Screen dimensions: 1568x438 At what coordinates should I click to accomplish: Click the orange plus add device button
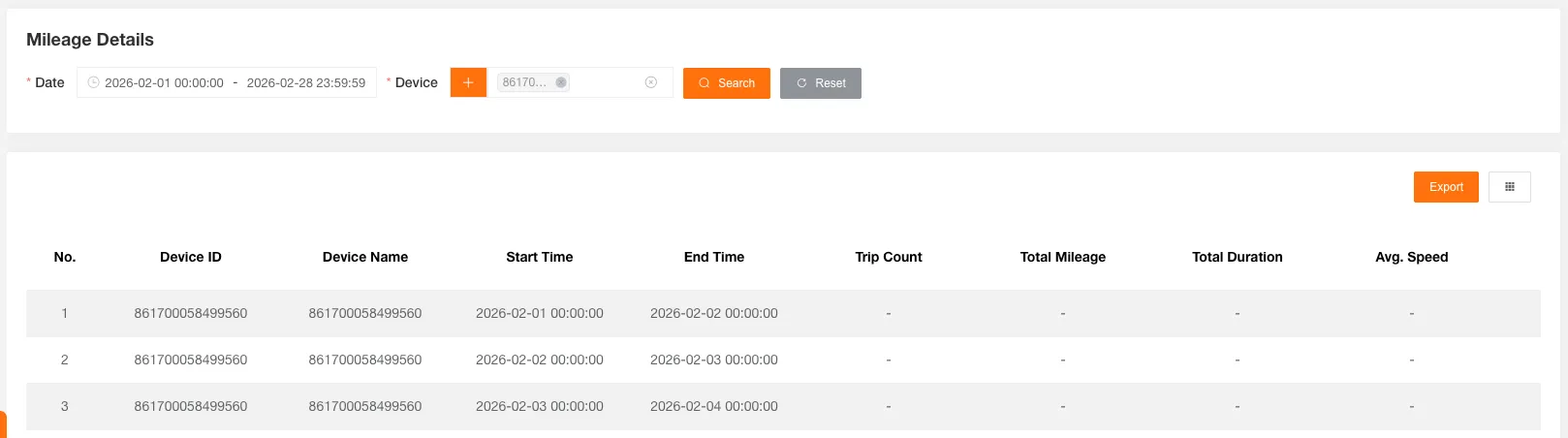click(468, 83)
